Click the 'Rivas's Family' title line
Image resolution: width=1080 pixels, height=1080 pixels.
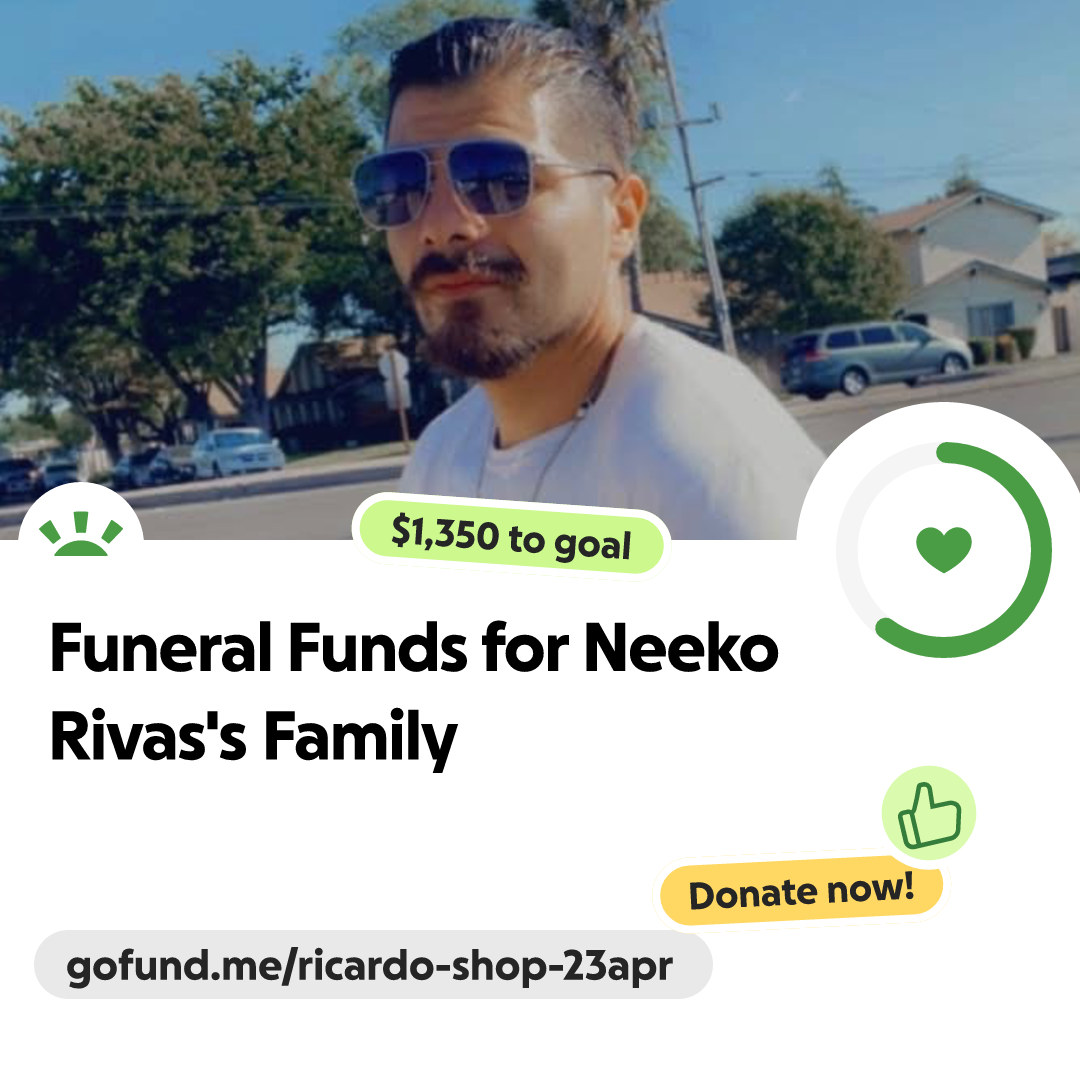(253, 736)
